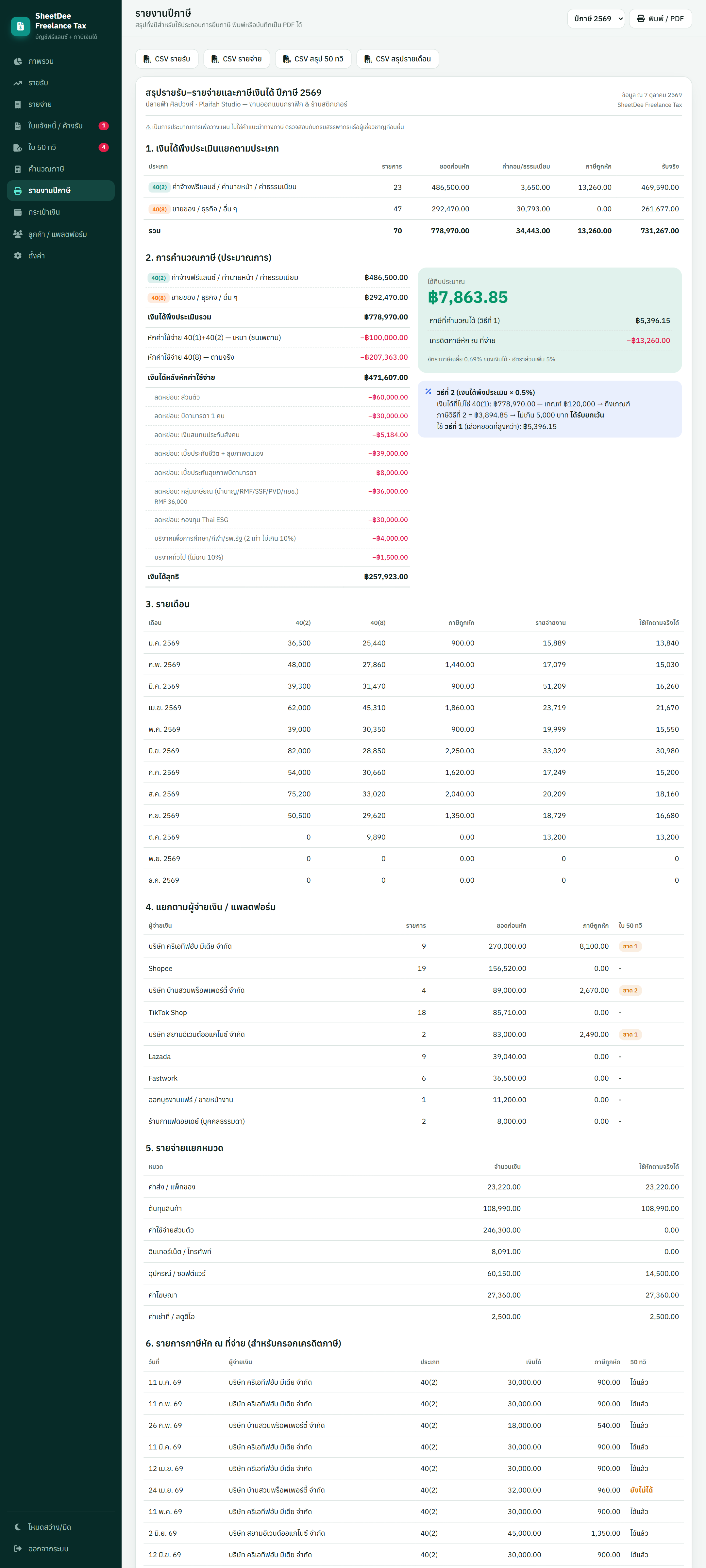Screen dimensions: 706x1568
Task: Click the ภาพรวม pie chart icon
Action: pos(18,61)
